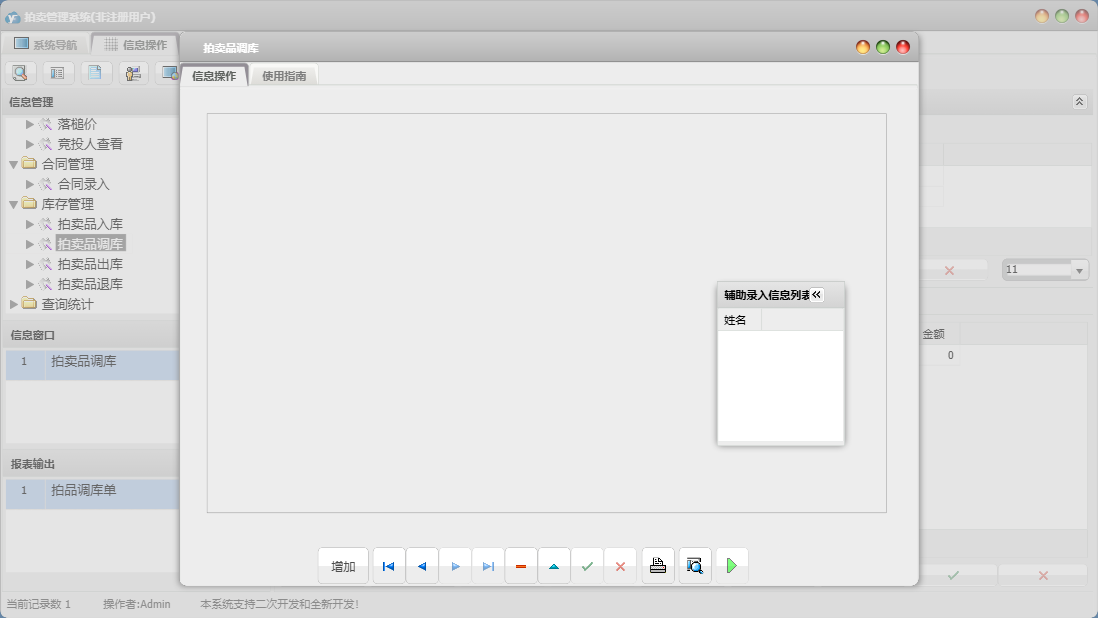Switch to the 使用指南 tab
1098x618 pixels.
284,76
